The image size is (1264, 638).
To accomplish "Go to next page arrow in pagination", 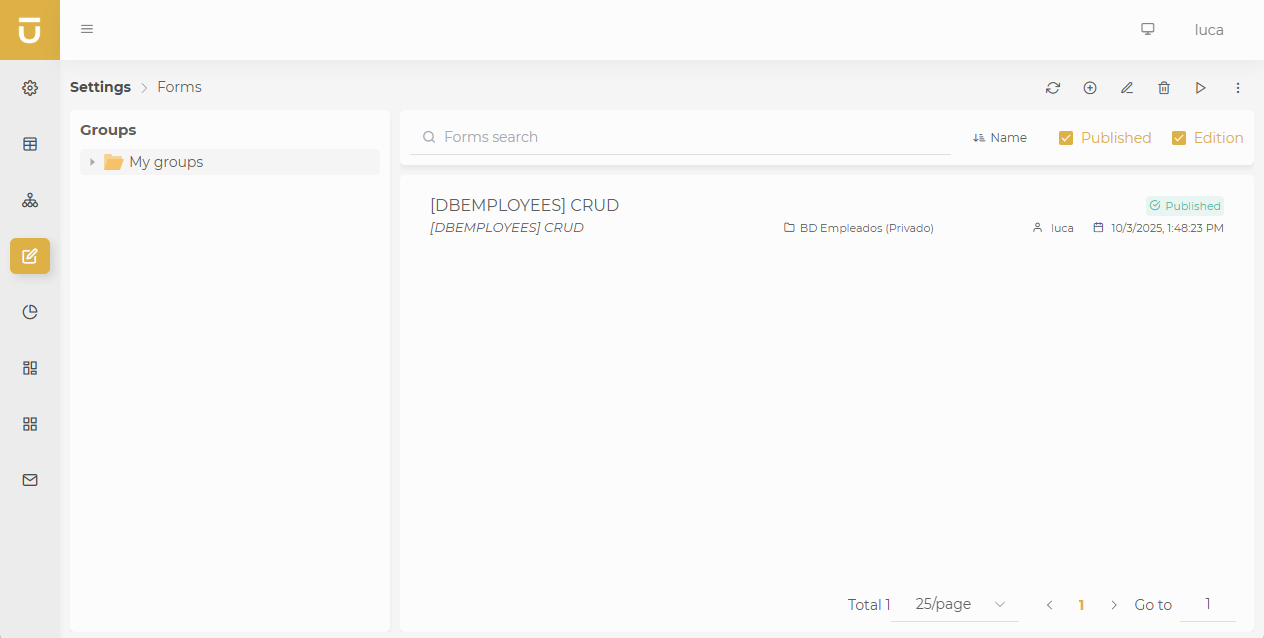I will [x=1114, y=605].
